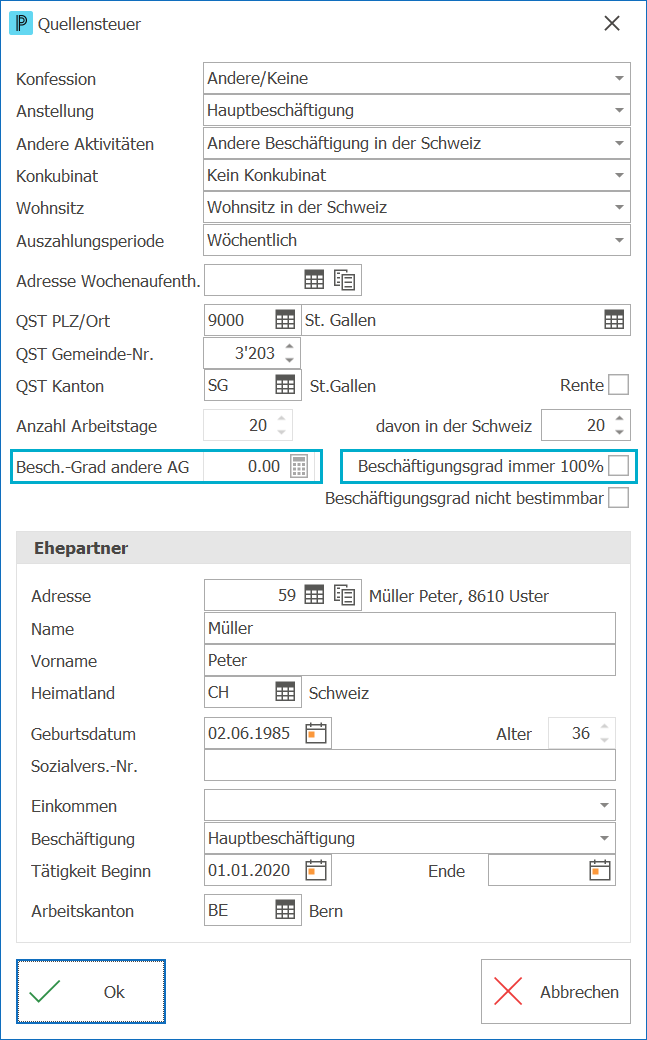Toggle the Rente checkbox
Screen dimensions: 647x1040
coord(618,385)
